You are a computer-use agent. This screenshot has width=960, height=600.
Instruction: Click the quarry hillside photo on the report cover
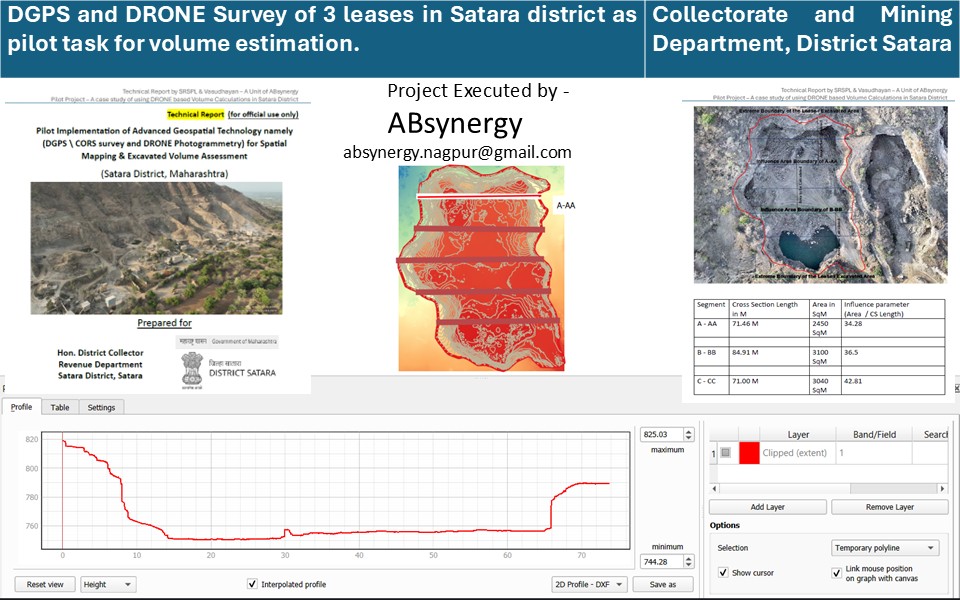pyautogui.click(x=157, y=248)
